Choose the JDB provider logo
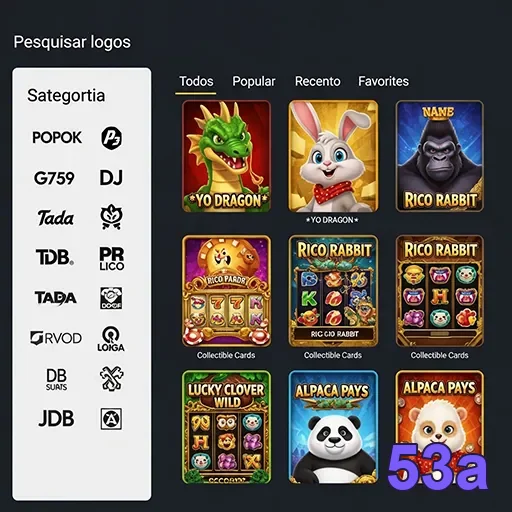The image size is (512, 512). pyautogui.click(x=56, y=418)
